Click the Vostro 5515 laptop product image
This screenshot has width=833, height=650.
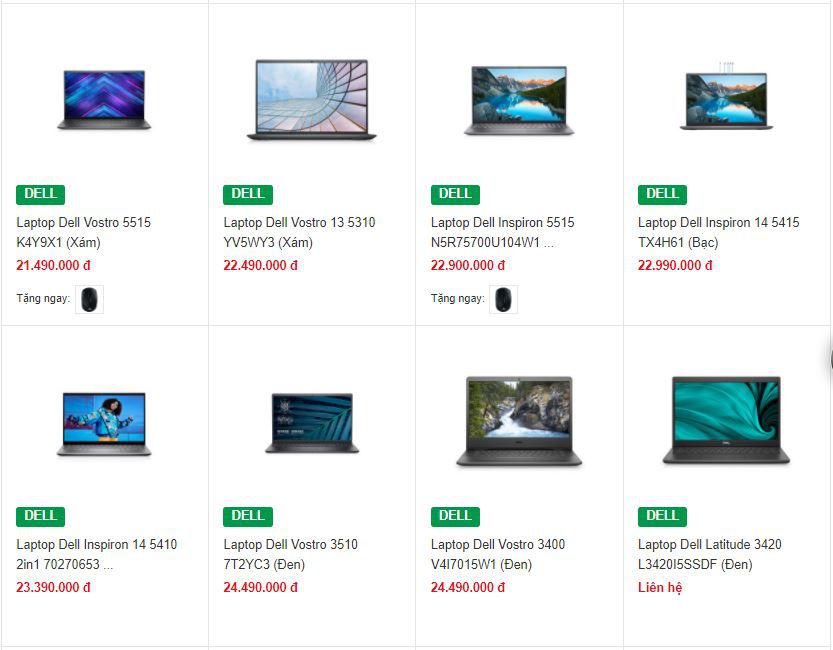(104, 100)
